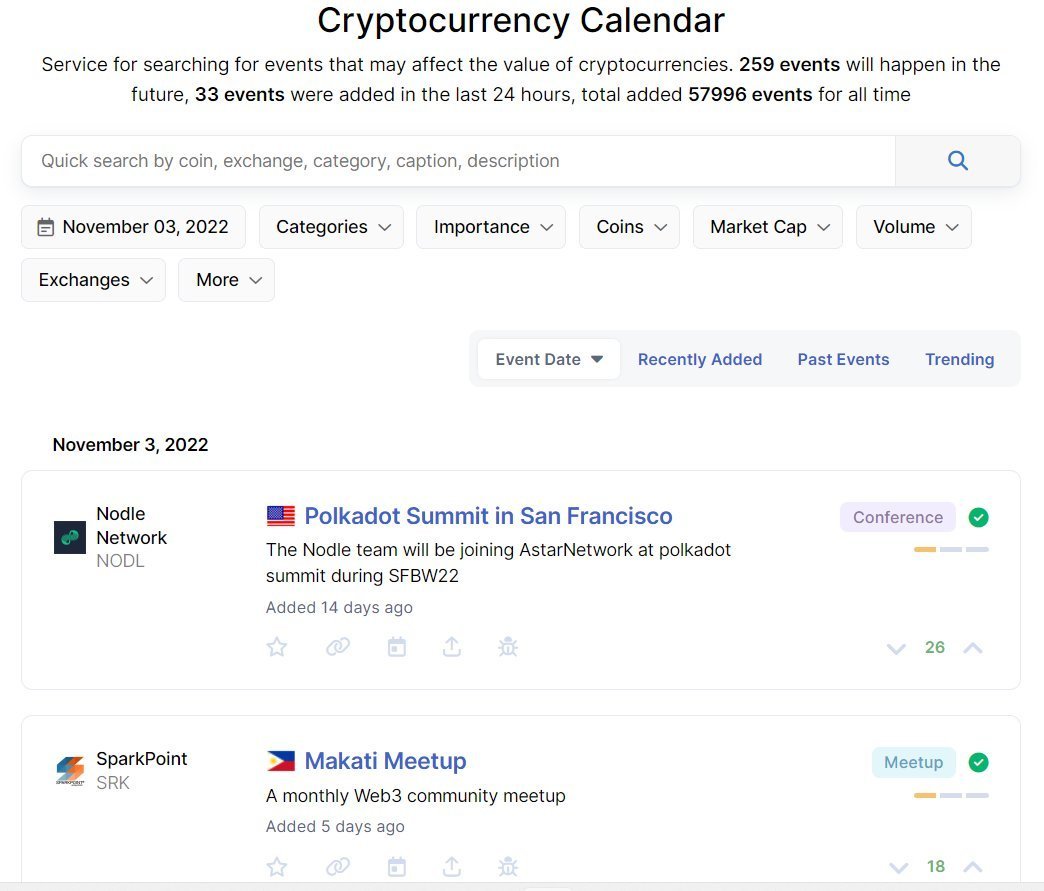Click the importance level bar on Makati Meetup
This screenshot has width=1044, height=891.
click(950, 796)
